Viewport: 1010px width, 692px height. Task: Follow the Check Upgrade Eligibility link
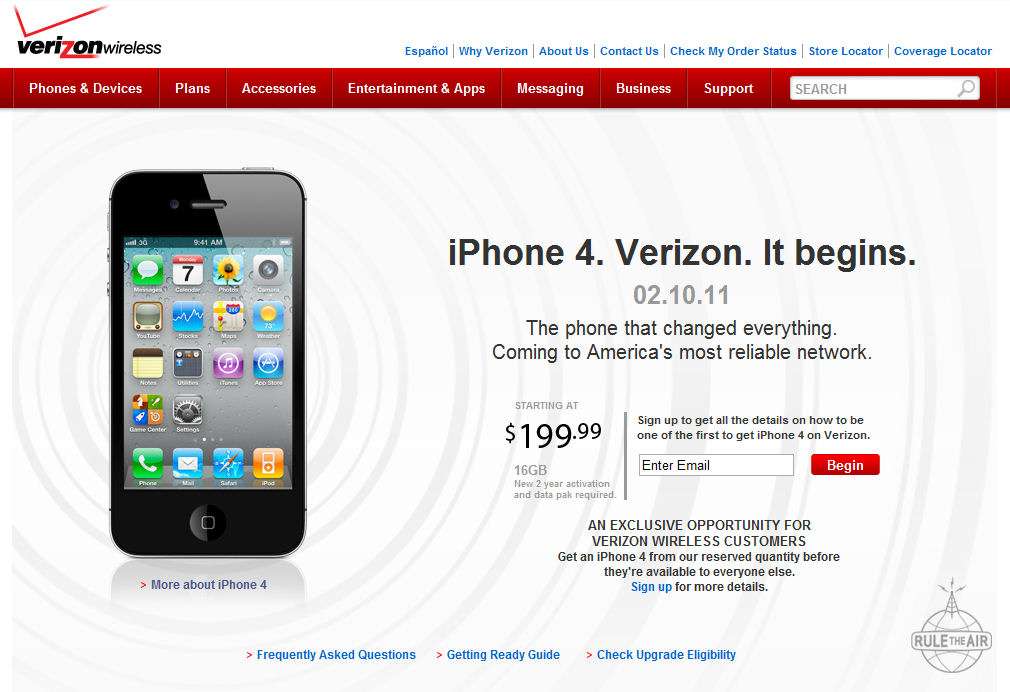[666, 655]
